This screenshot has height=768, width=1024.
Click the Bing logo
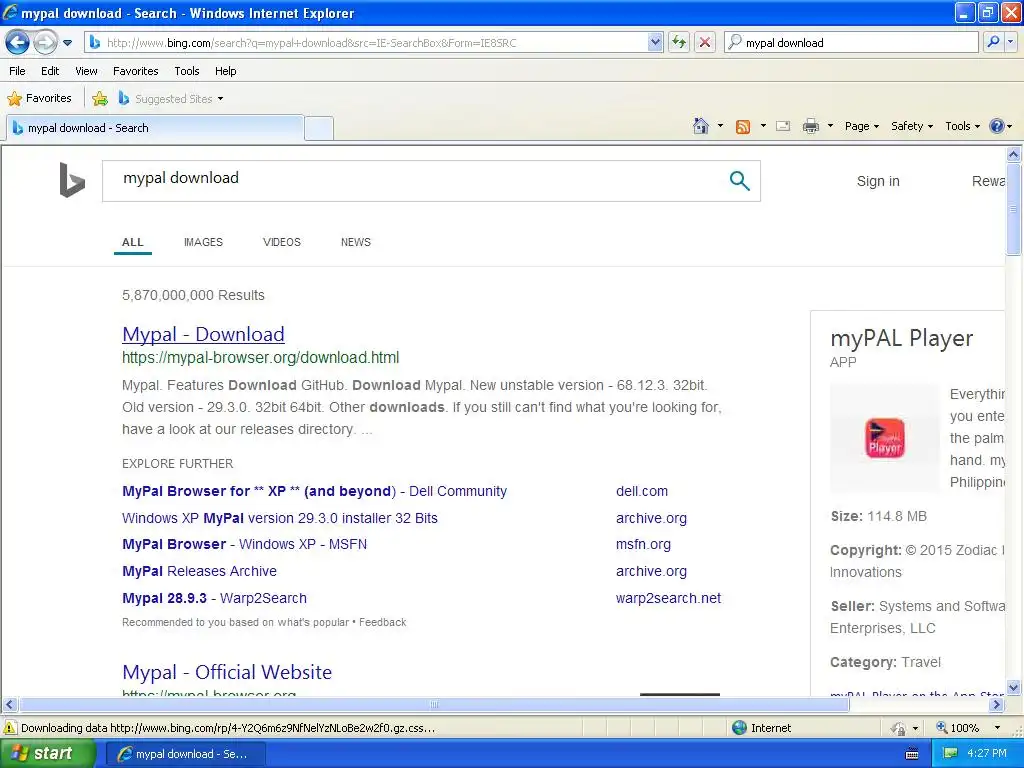pyautogui.click(x=72, y=180)
